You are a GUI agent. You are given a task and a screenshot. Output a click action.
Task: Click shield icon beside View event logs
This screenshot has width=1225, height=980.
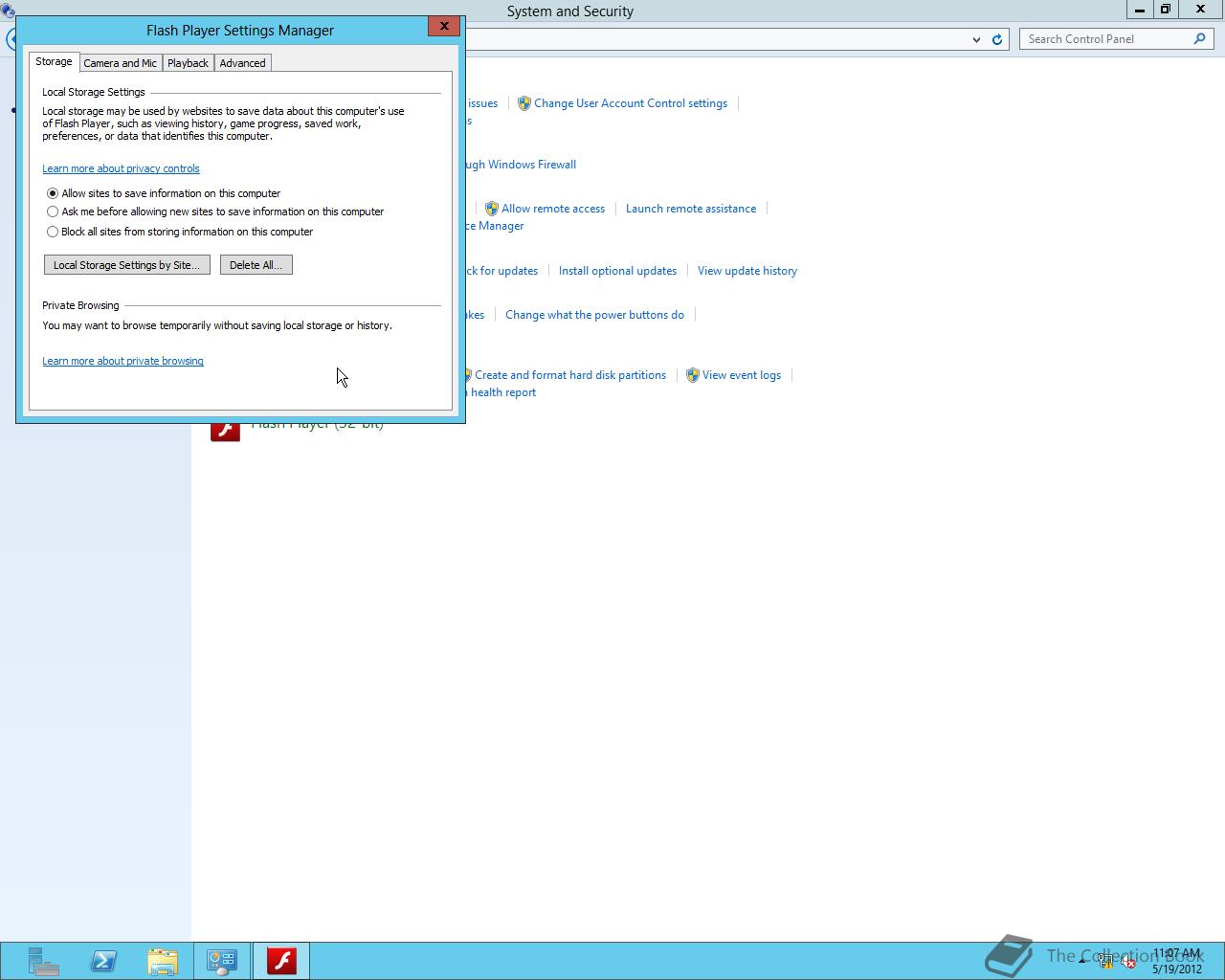tap(692, 375)
